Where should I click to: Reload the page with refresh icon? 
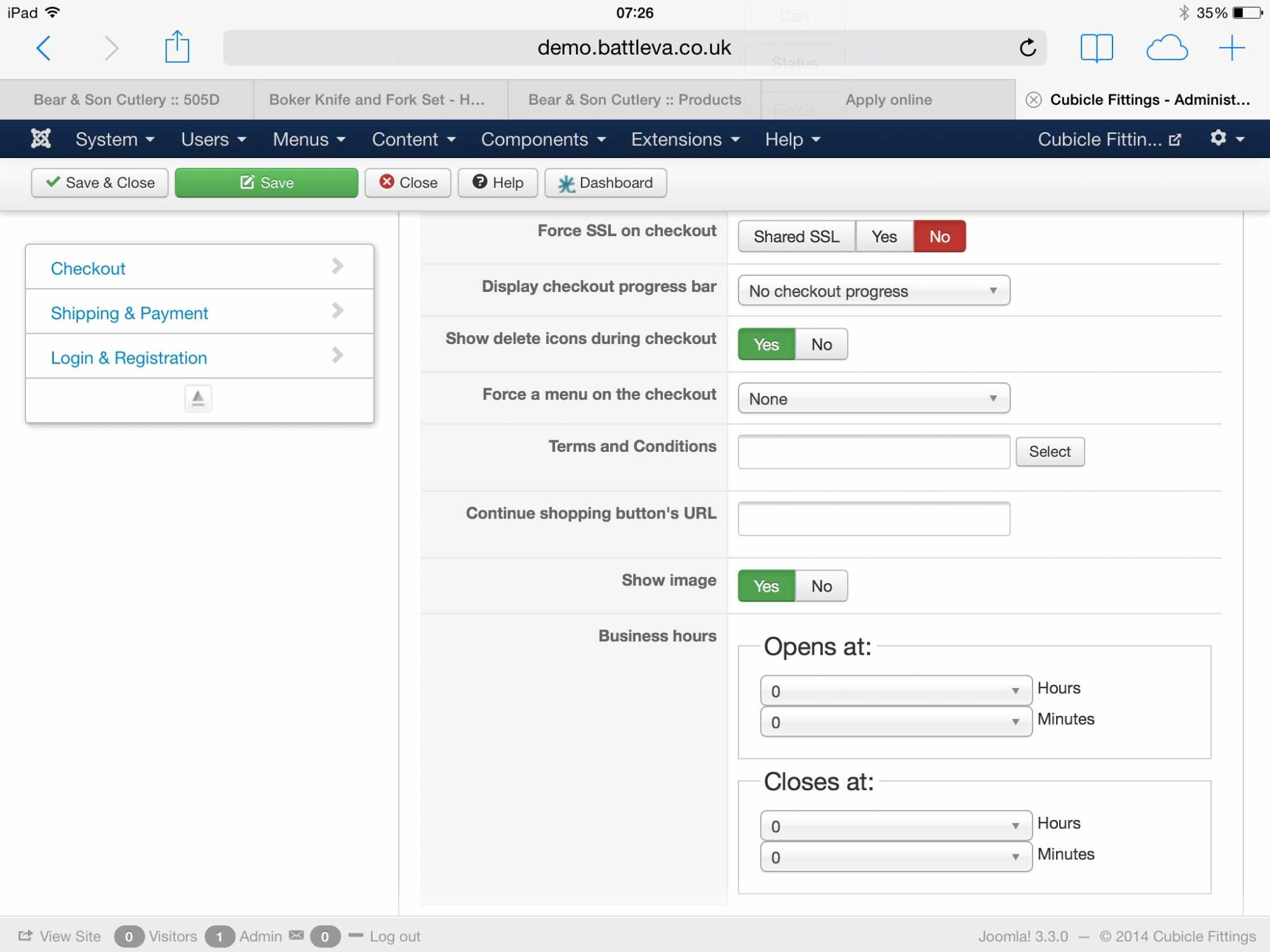coord(1027,48)
